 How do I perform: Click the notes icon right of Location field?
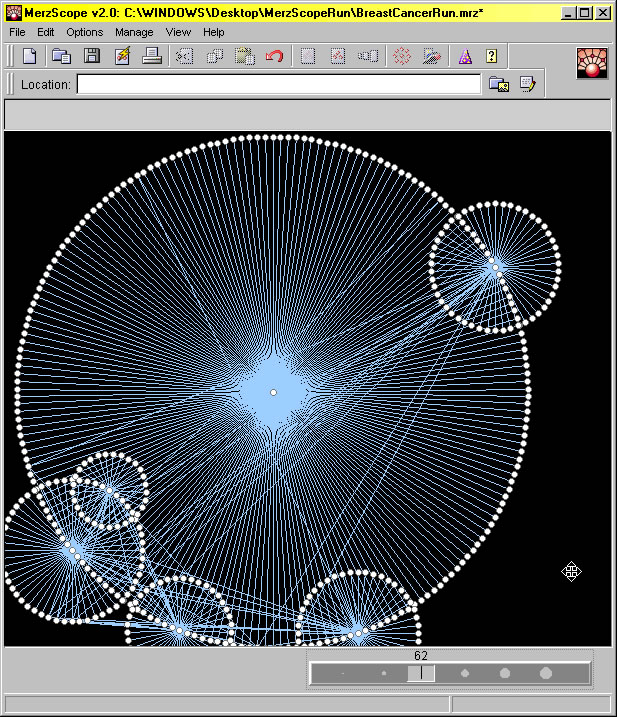527,85
